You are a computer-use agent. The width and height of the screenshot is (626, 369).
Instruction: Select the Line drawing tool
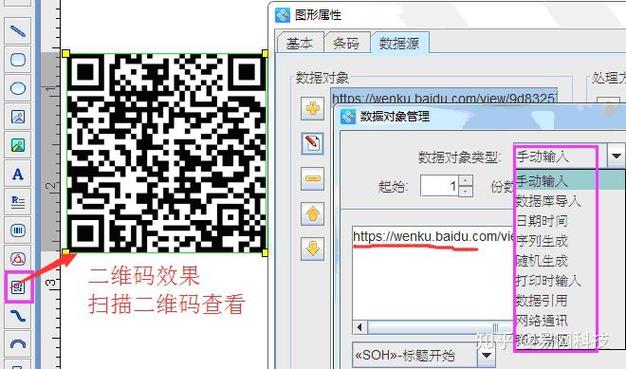point(18,31)
